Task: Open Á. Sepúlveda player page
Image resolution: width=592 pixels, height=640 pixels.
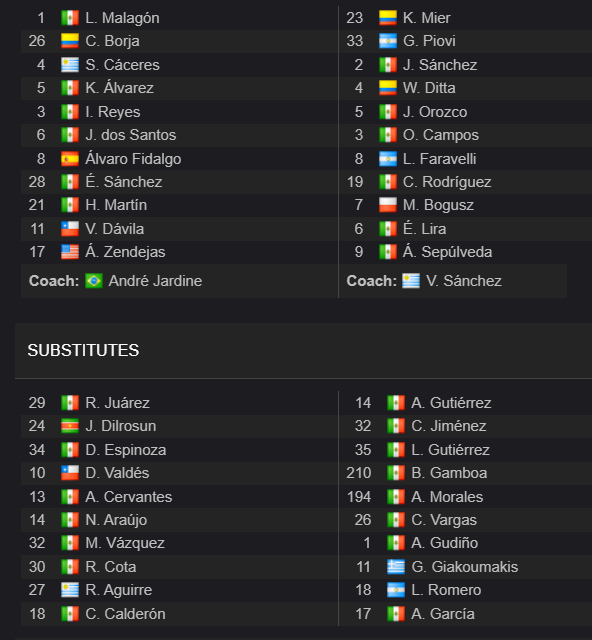Action: tap(447, 252)
